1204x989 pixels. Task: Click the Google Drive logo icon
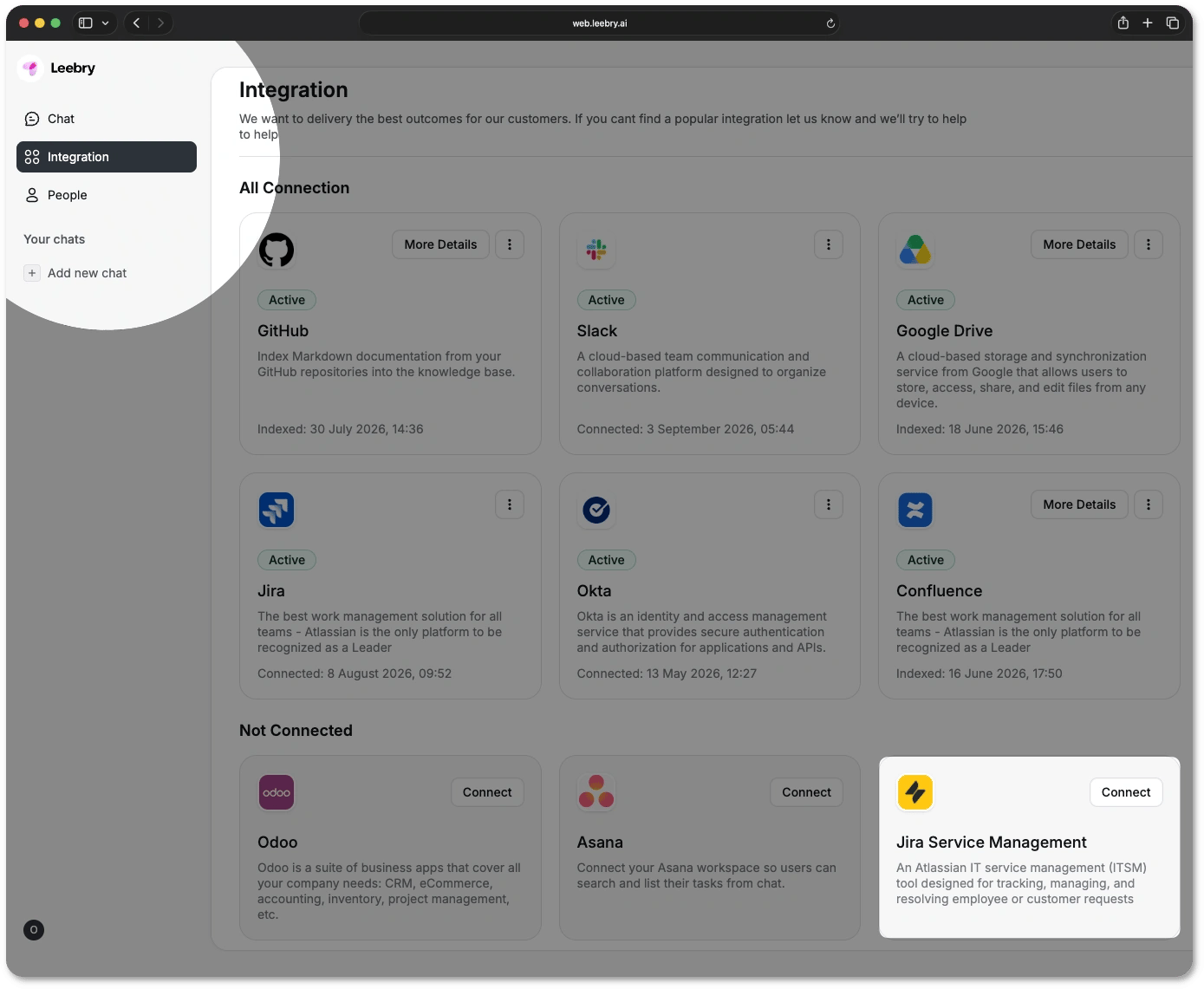(x=915, y=250)
